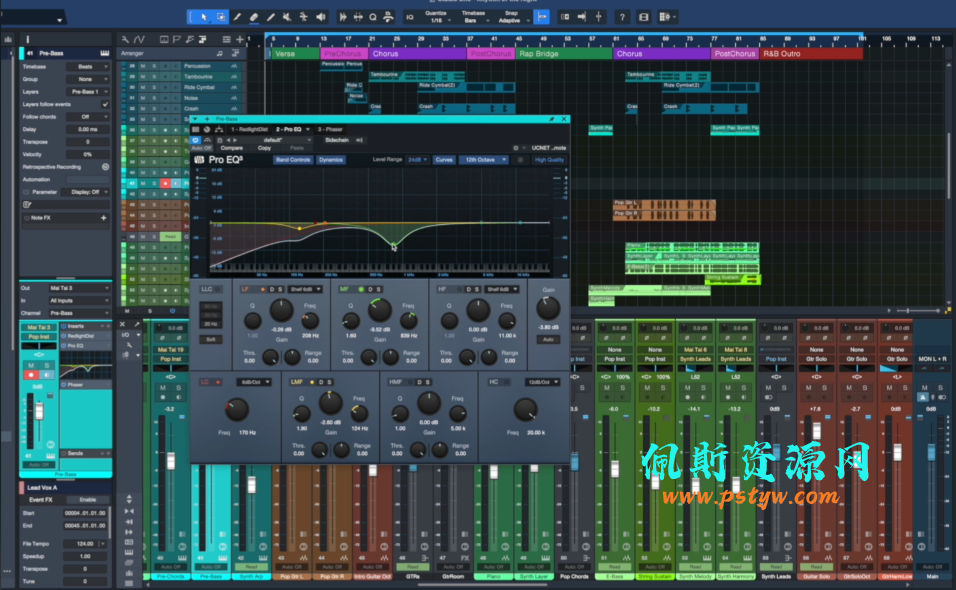The height and width of the screenshot is (590, 956).
Task: Select previous preset arrow in Pro EQ
Action: click(229, 140)
